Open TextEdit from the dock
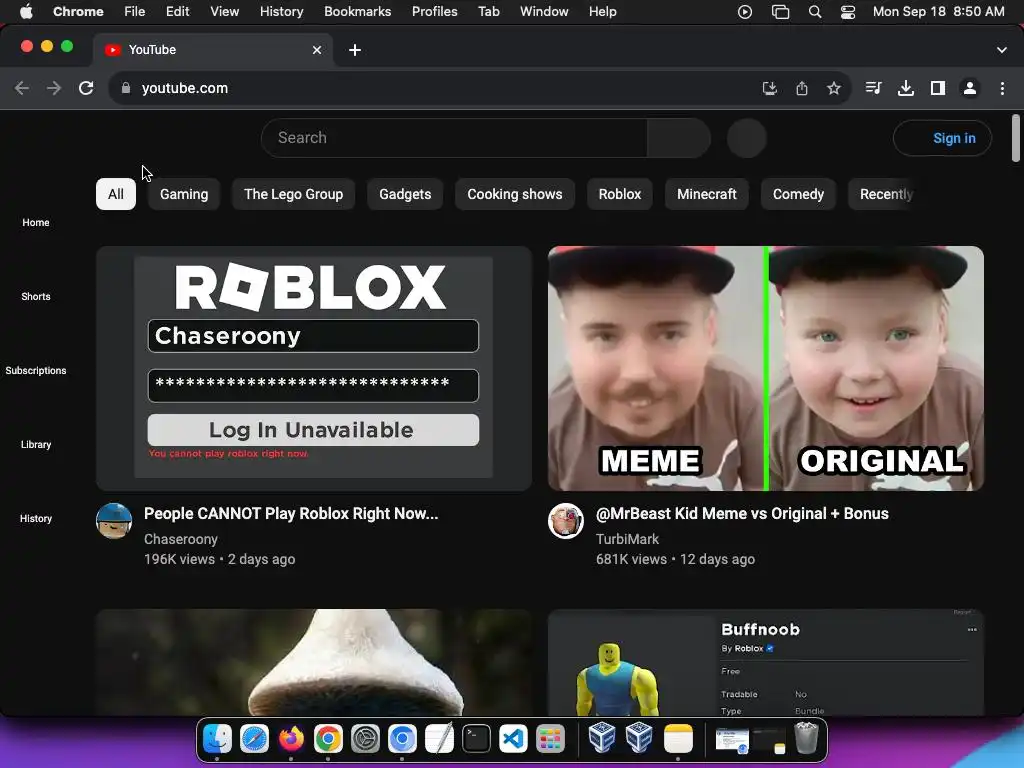The image size is (1024, 768). tap(439, 739)
